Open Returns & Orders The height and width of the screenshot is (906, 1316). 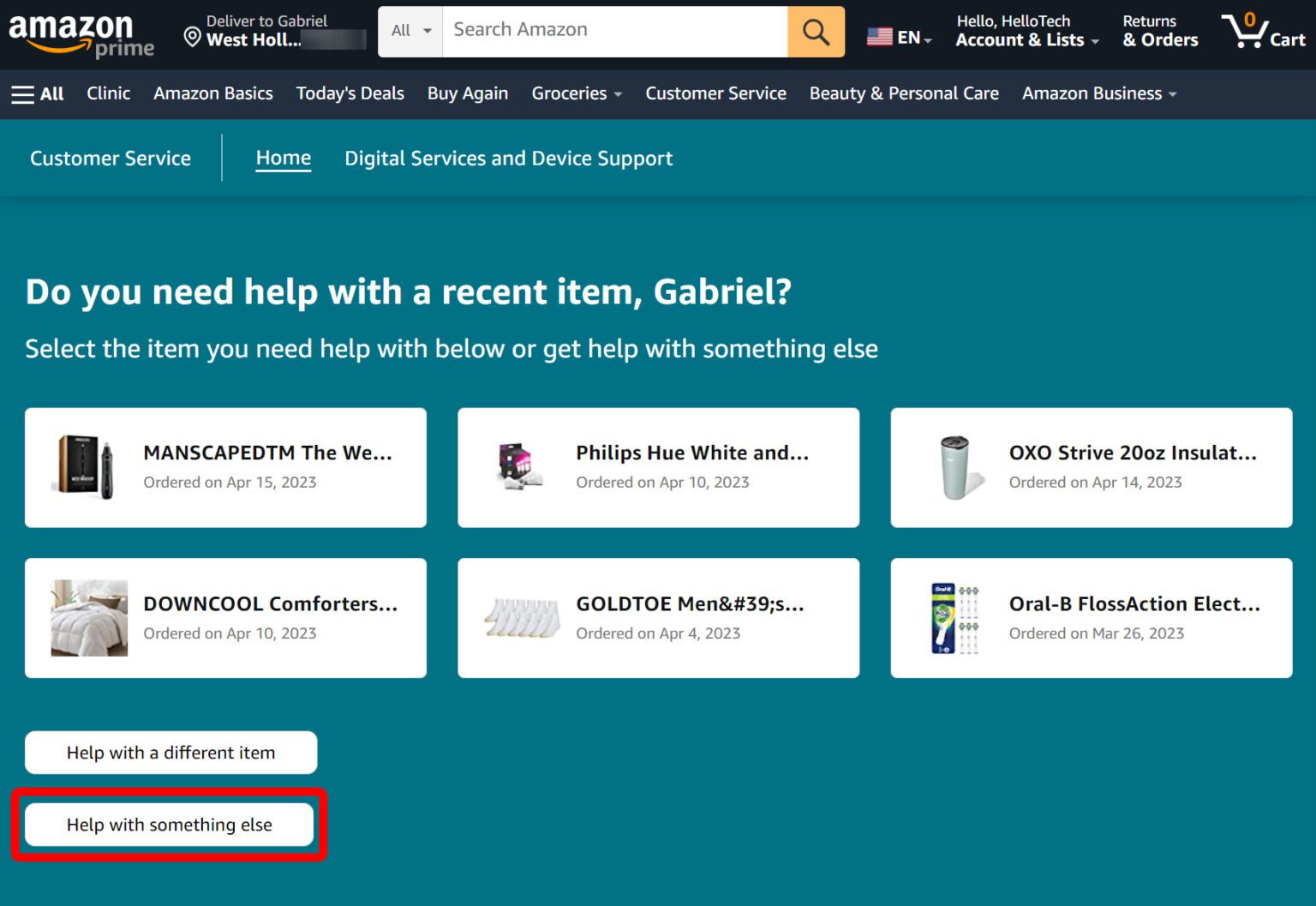coord(1158,31)
